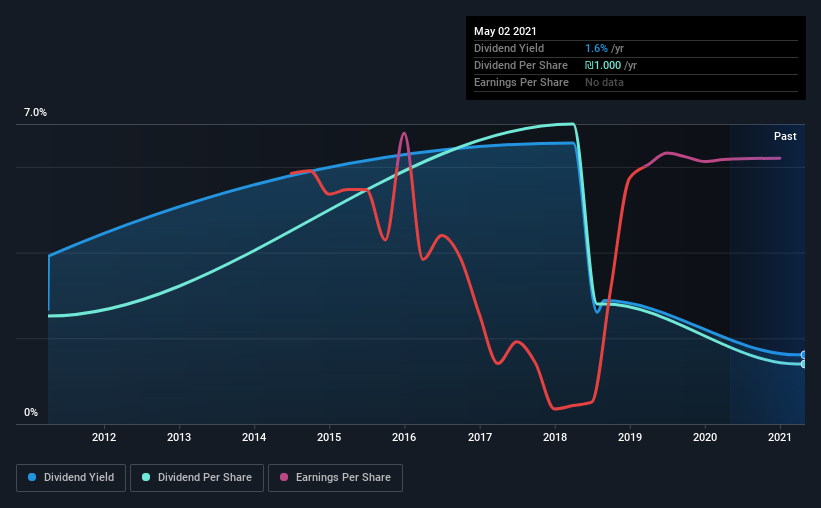The image size is (821, 508).
Task: Click the earnings peak near 2016
Action: (404, 133)
